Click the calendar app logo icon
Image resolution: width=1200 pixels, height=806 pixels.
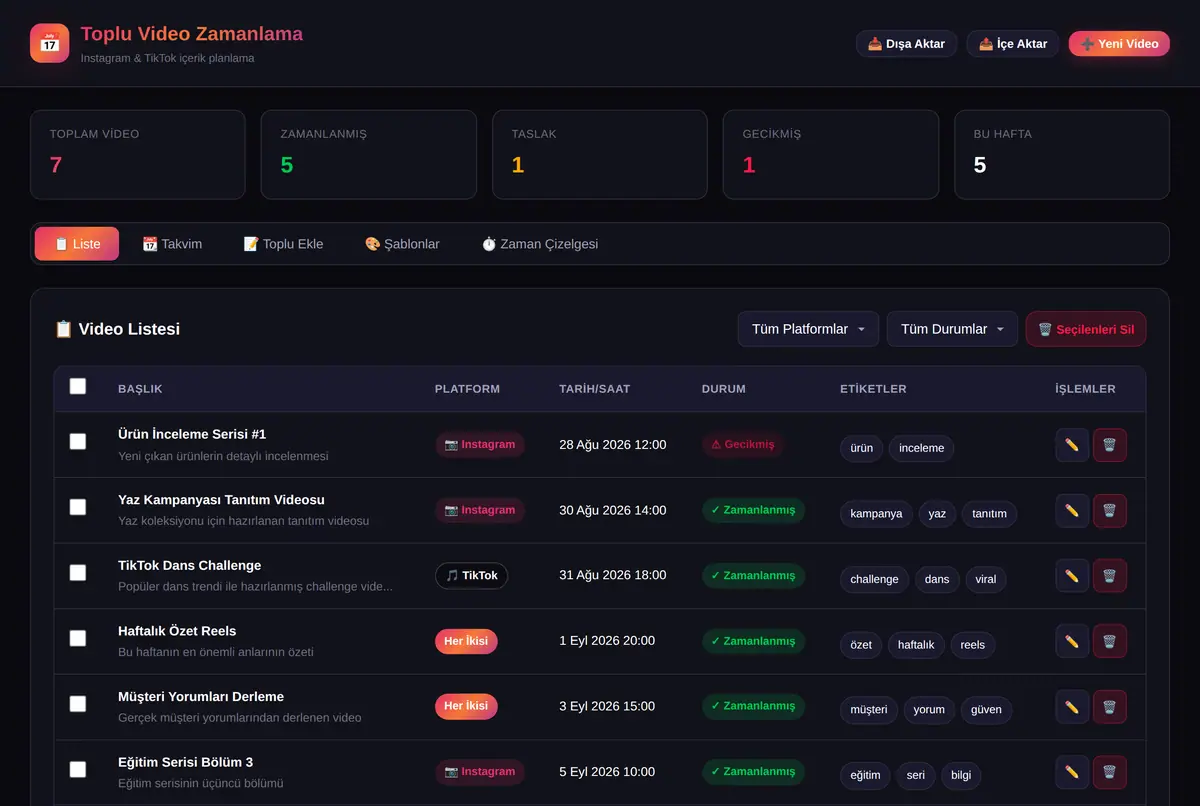tap(50, 43)
